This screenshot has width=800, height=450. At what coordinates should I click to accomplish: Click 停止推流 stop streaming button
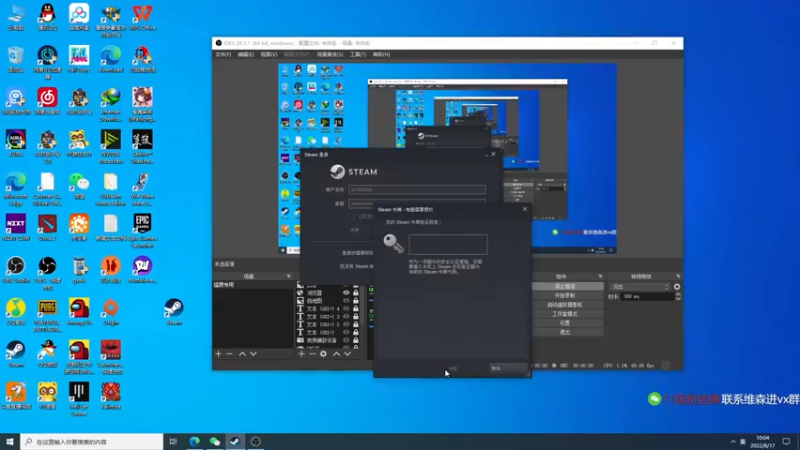point(564,287)
